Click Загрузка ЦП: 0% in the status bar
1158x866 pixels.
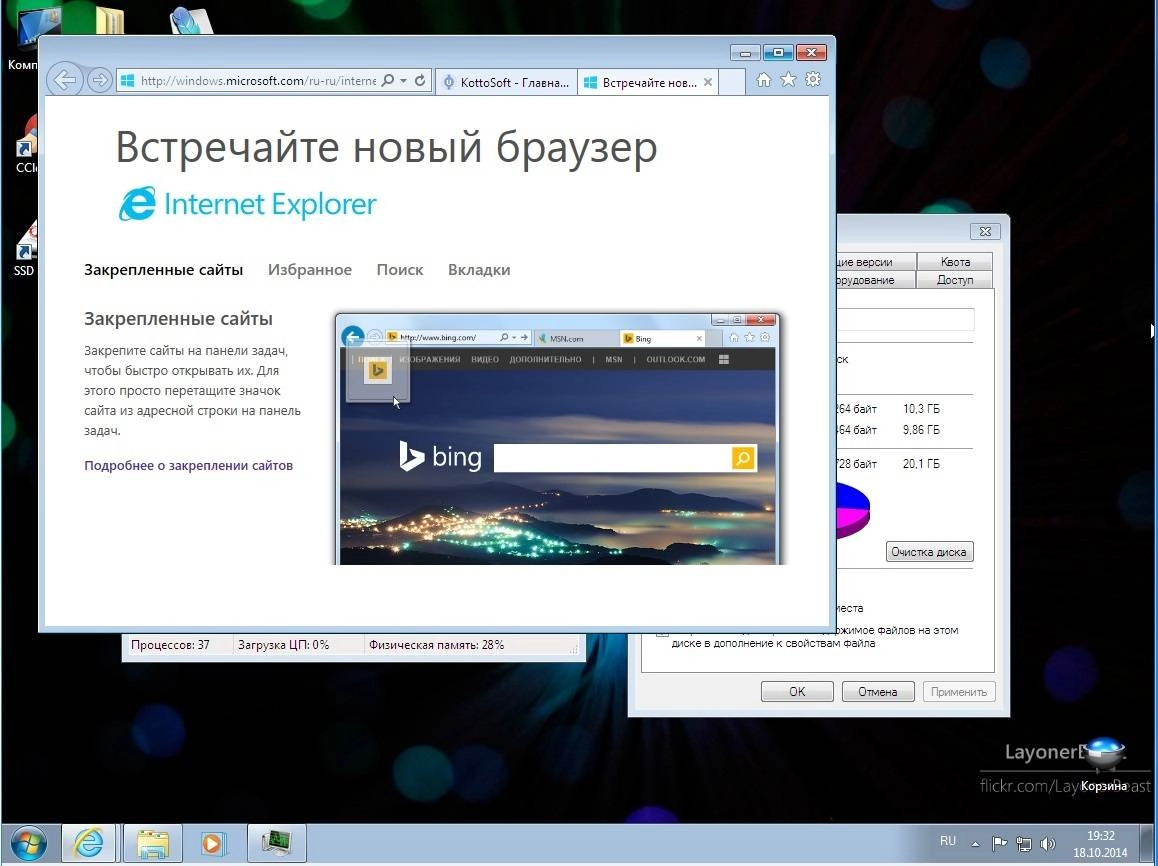[283, 645]
